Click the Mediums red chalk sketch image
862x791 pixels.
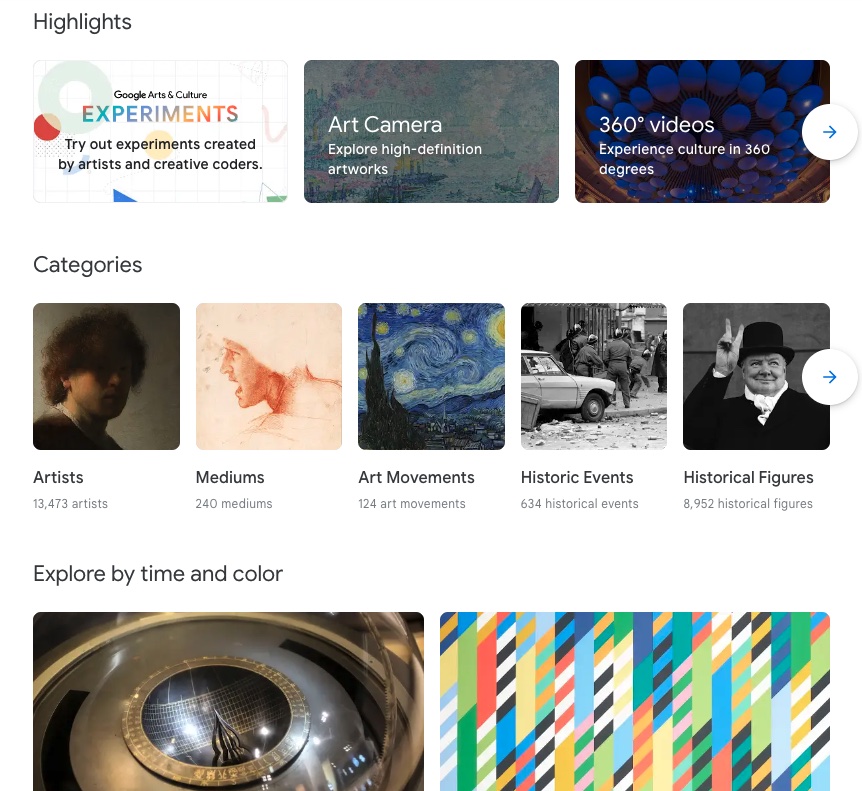(x=269, y=376)
